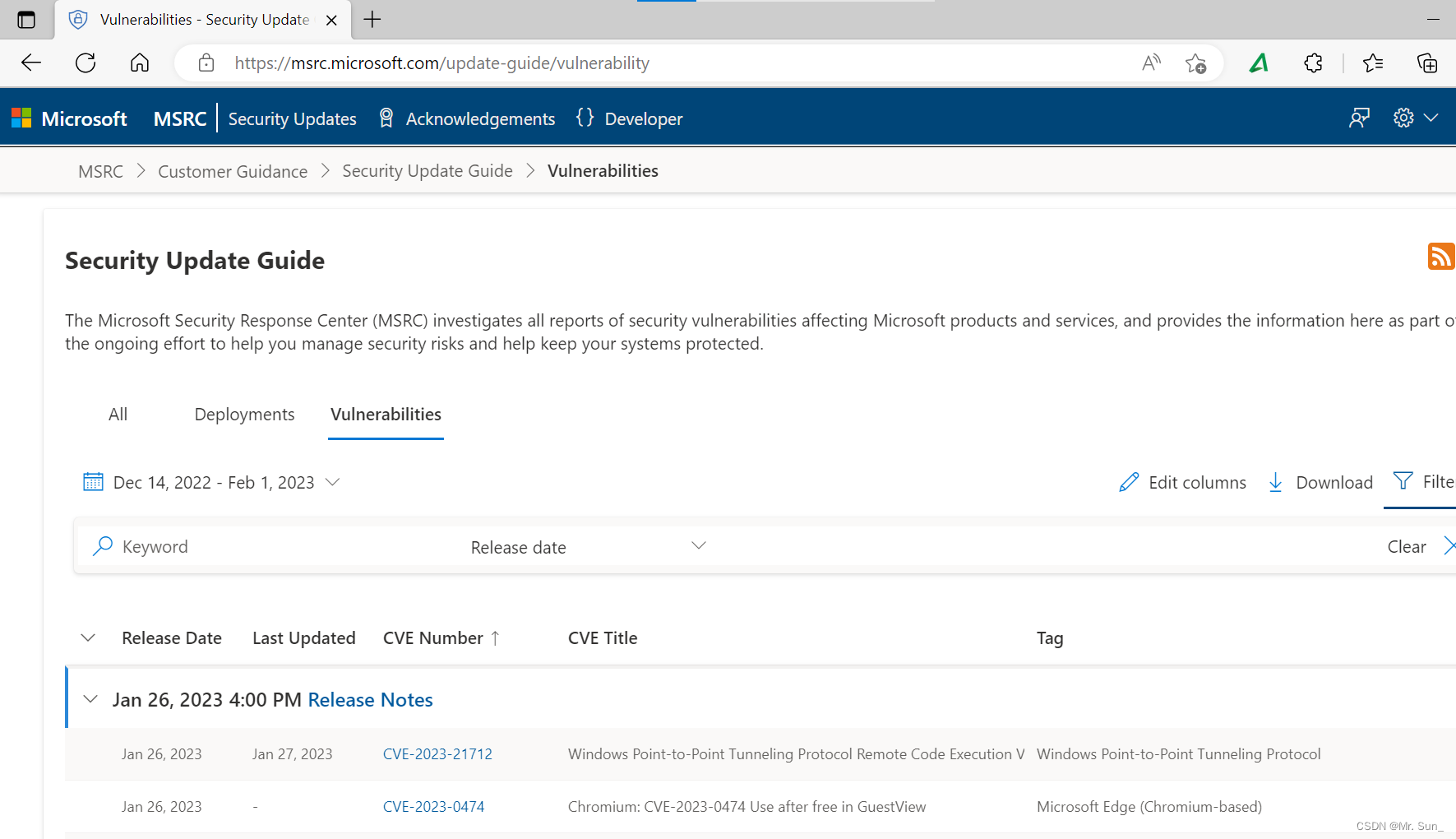Sort by Tag column header
Screen dimensions: 1456x839
pos(1050,638)
